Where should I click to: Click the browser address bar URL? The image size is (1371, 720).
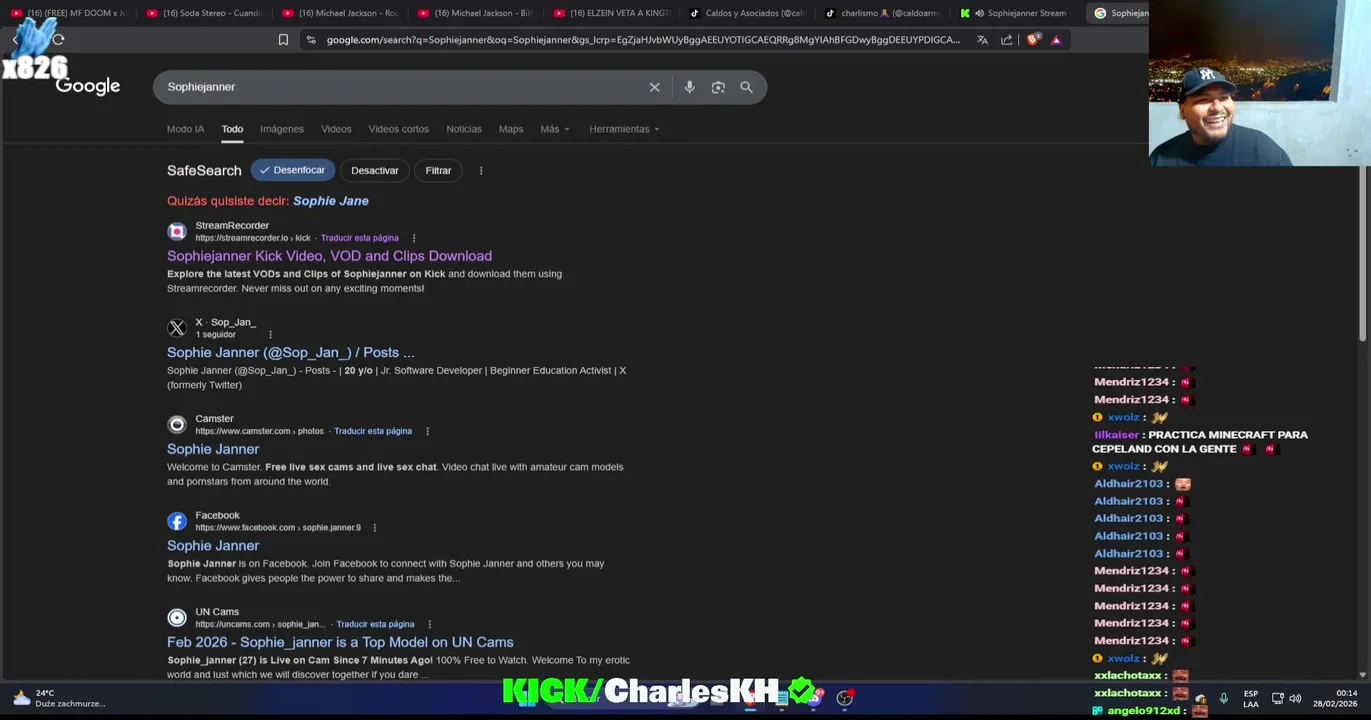click(x=643, y=40)
